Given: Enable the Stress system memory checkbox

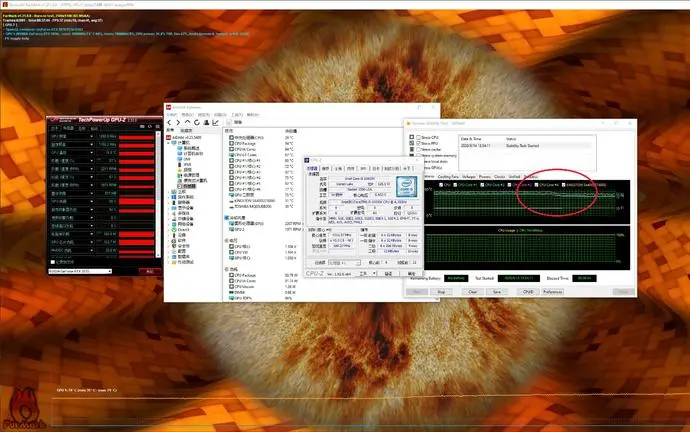Looking at the screenshot, I should (418, 156).
